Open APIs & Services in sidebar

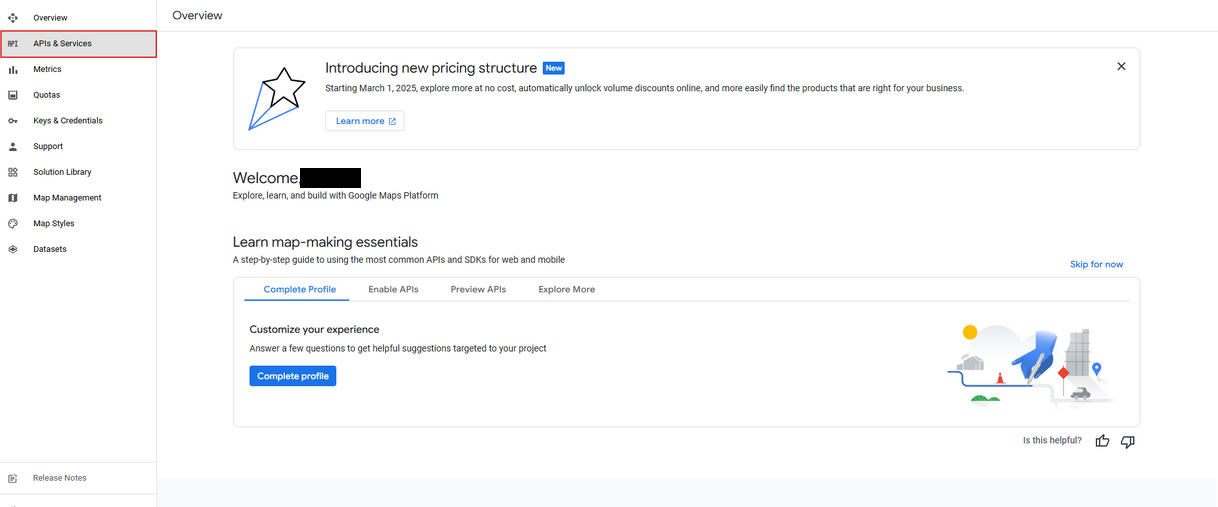pyautogui.click(x=78, y=44)
